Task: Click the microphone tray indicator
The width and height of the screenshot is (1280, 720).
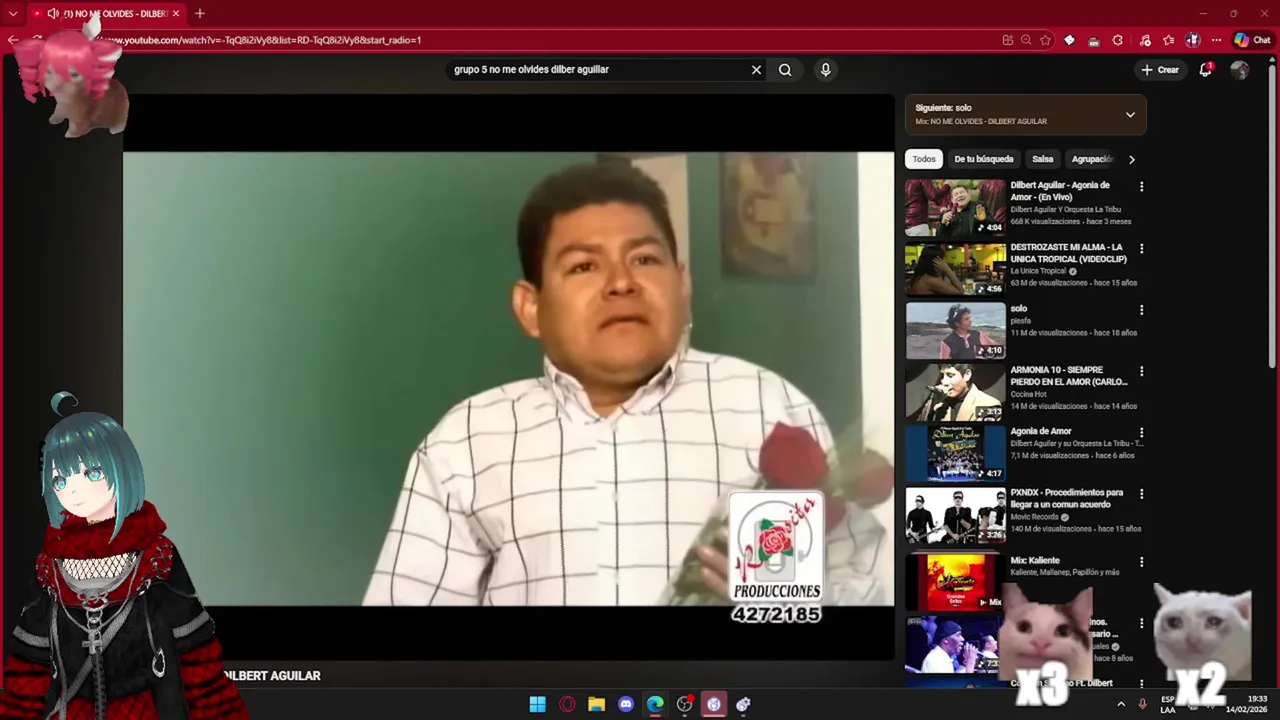Action: coord(1143,704)
